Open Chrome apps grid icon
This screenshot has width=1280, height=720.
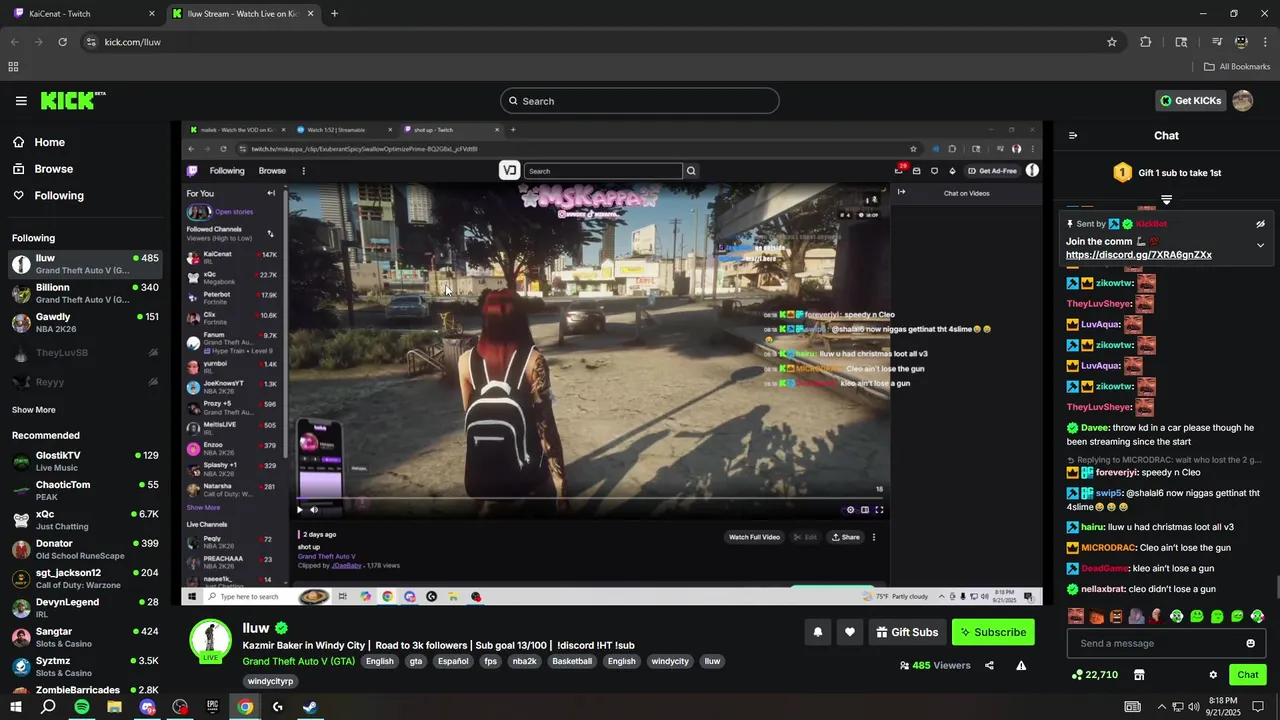pos(13,67)
